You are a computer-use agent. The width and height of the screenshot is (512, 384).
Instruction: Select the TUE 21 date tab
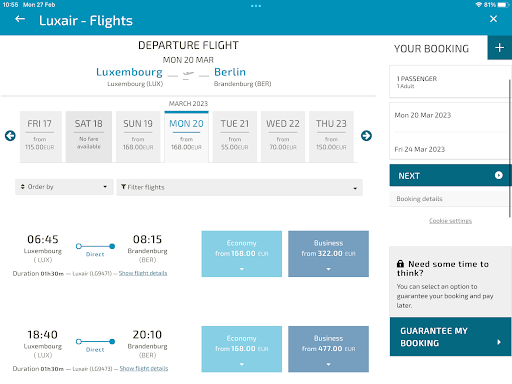point(235,137)
